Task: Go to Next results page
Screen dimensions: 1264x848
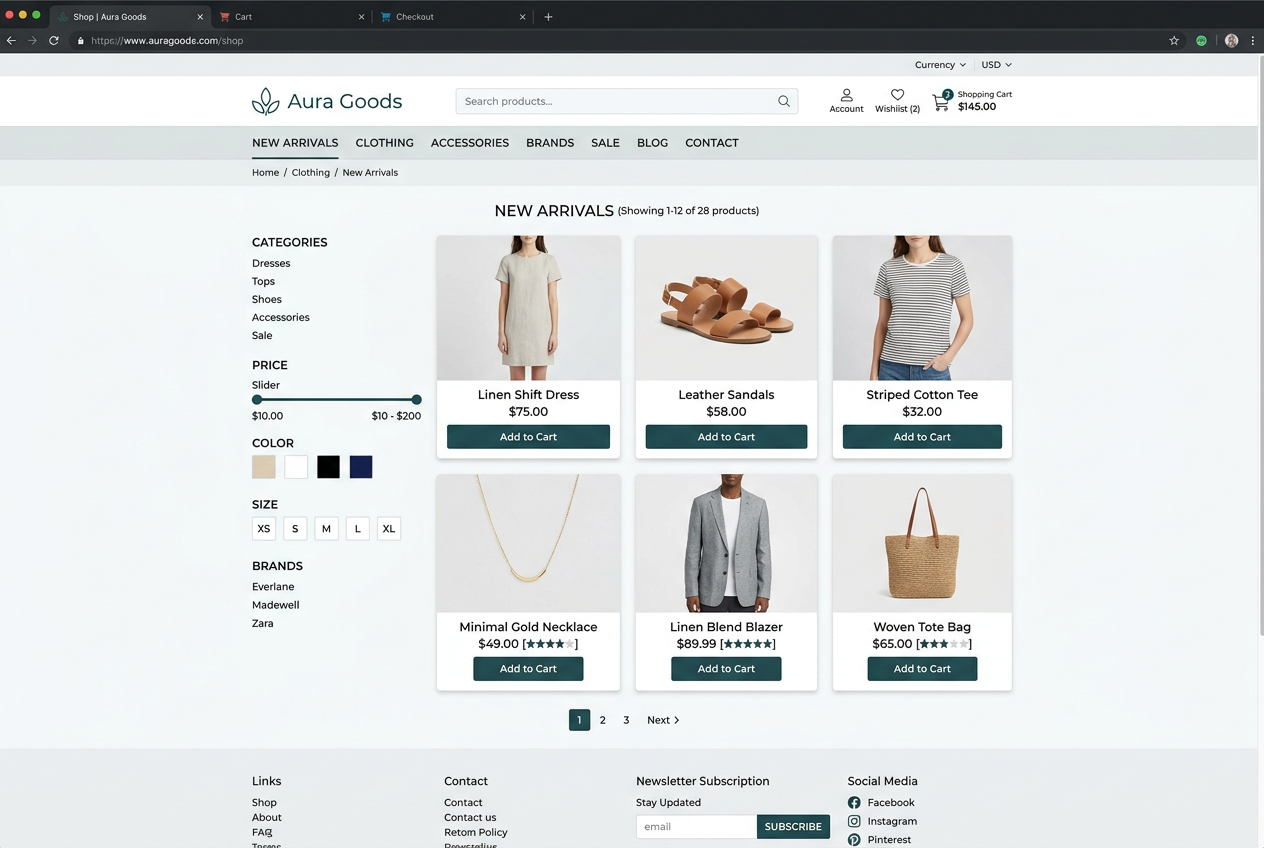Action: [663, 720]
